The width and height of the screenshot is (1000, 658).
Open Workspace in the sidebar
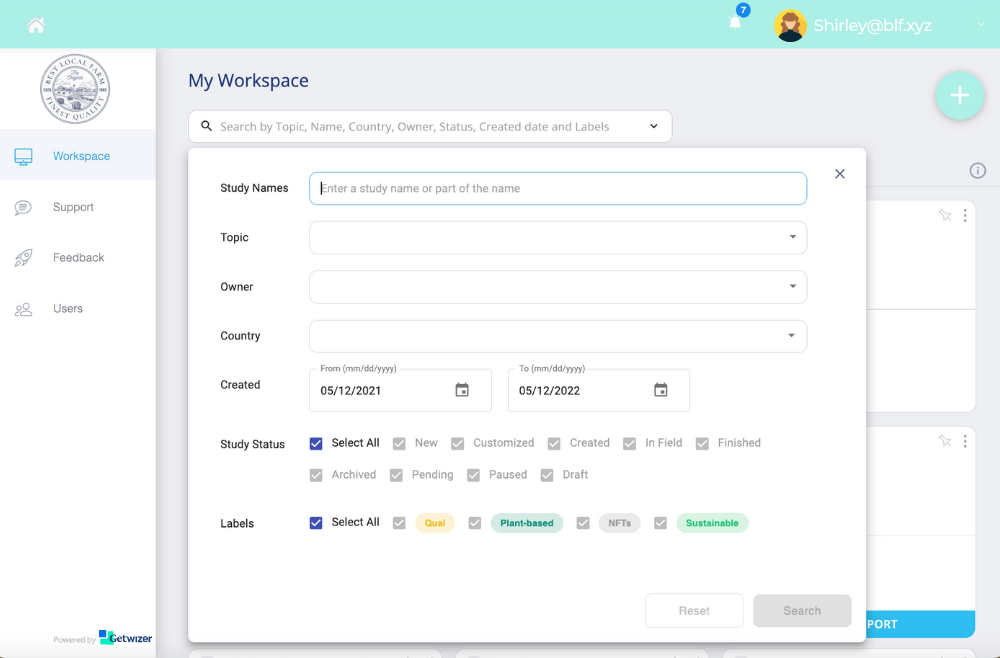tap(78, 155)
